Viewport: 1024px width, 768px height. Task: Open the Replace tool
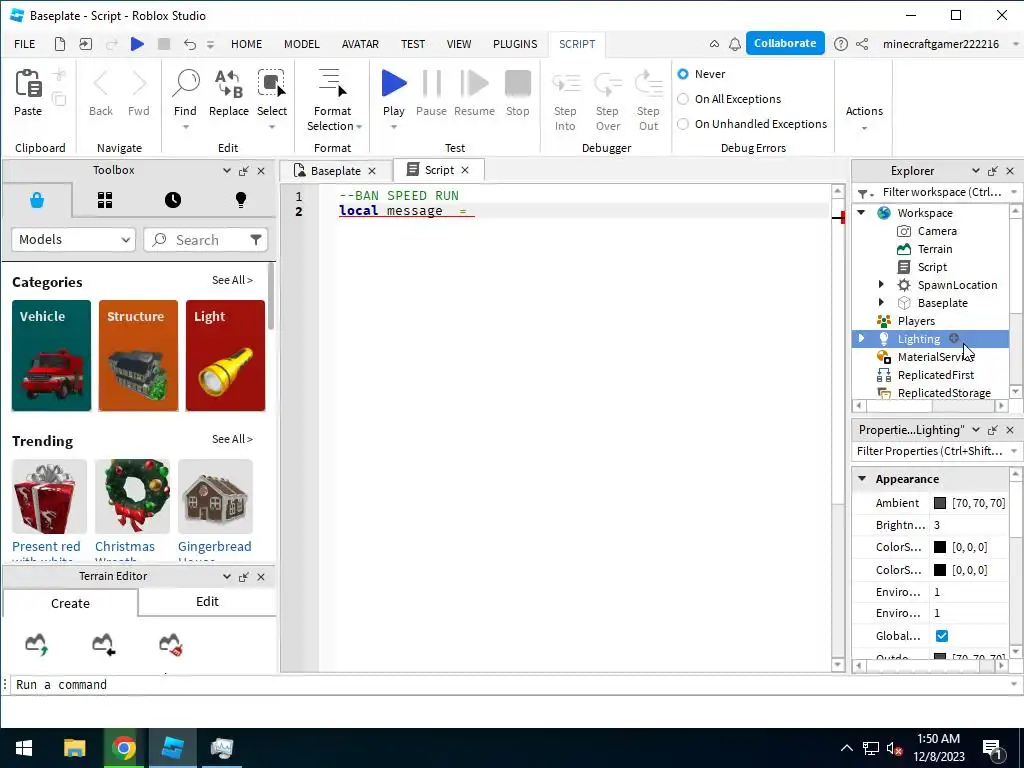tap(229, 84)
